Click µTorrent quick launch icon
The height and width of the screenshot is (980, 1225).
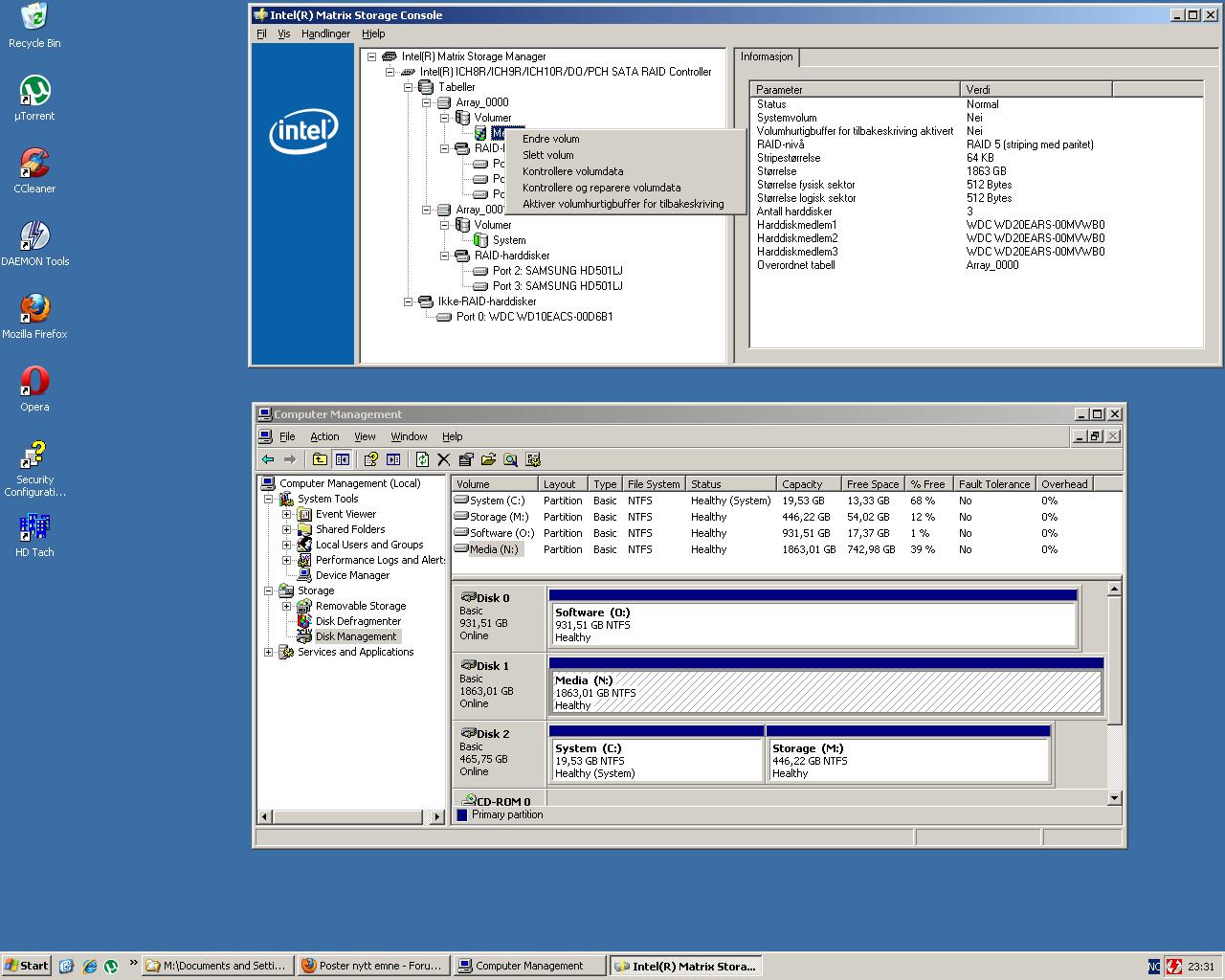click(111, 966)
